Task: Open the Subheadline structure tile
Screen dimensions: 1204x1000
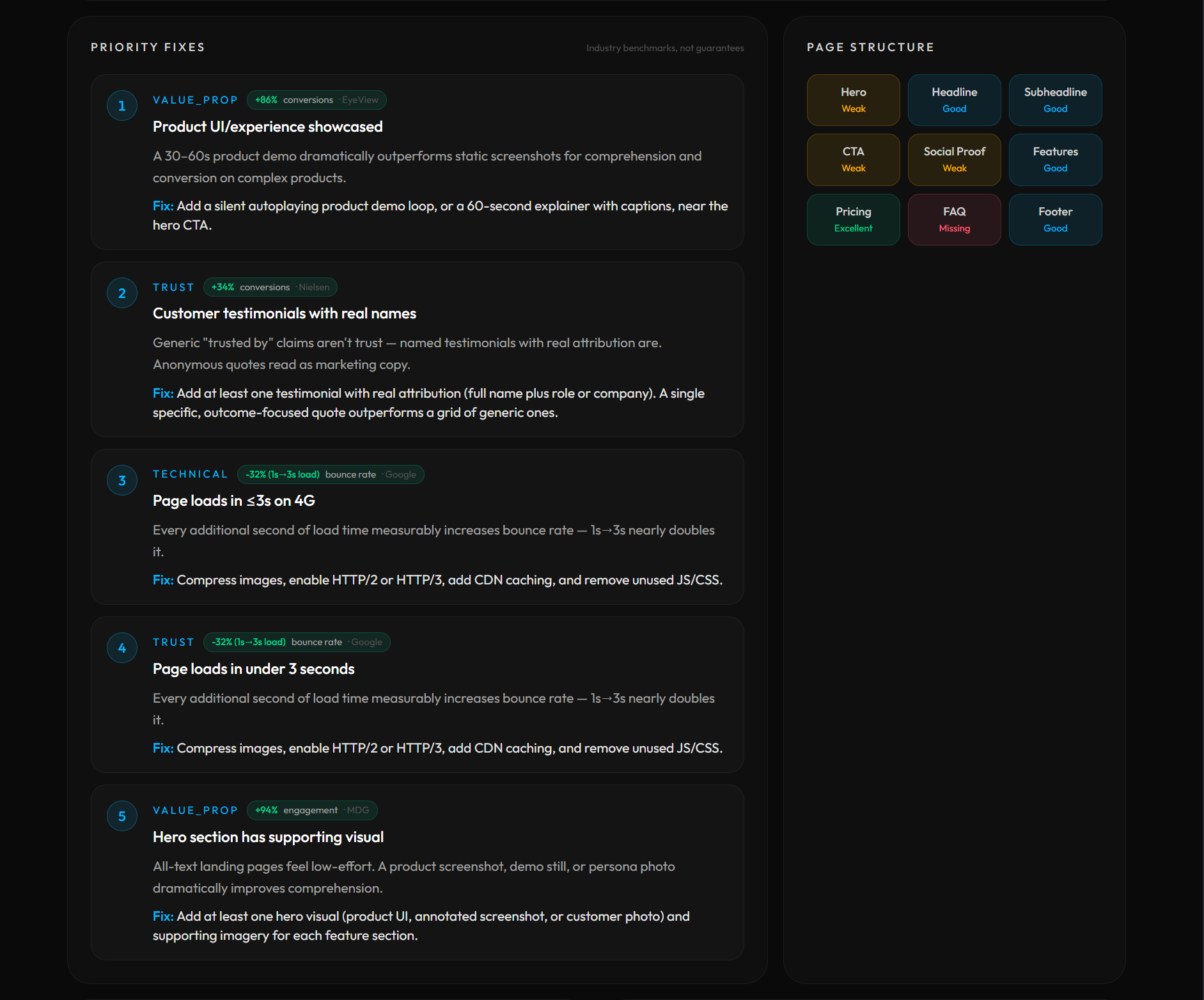Action: (x=1055, y=100)
